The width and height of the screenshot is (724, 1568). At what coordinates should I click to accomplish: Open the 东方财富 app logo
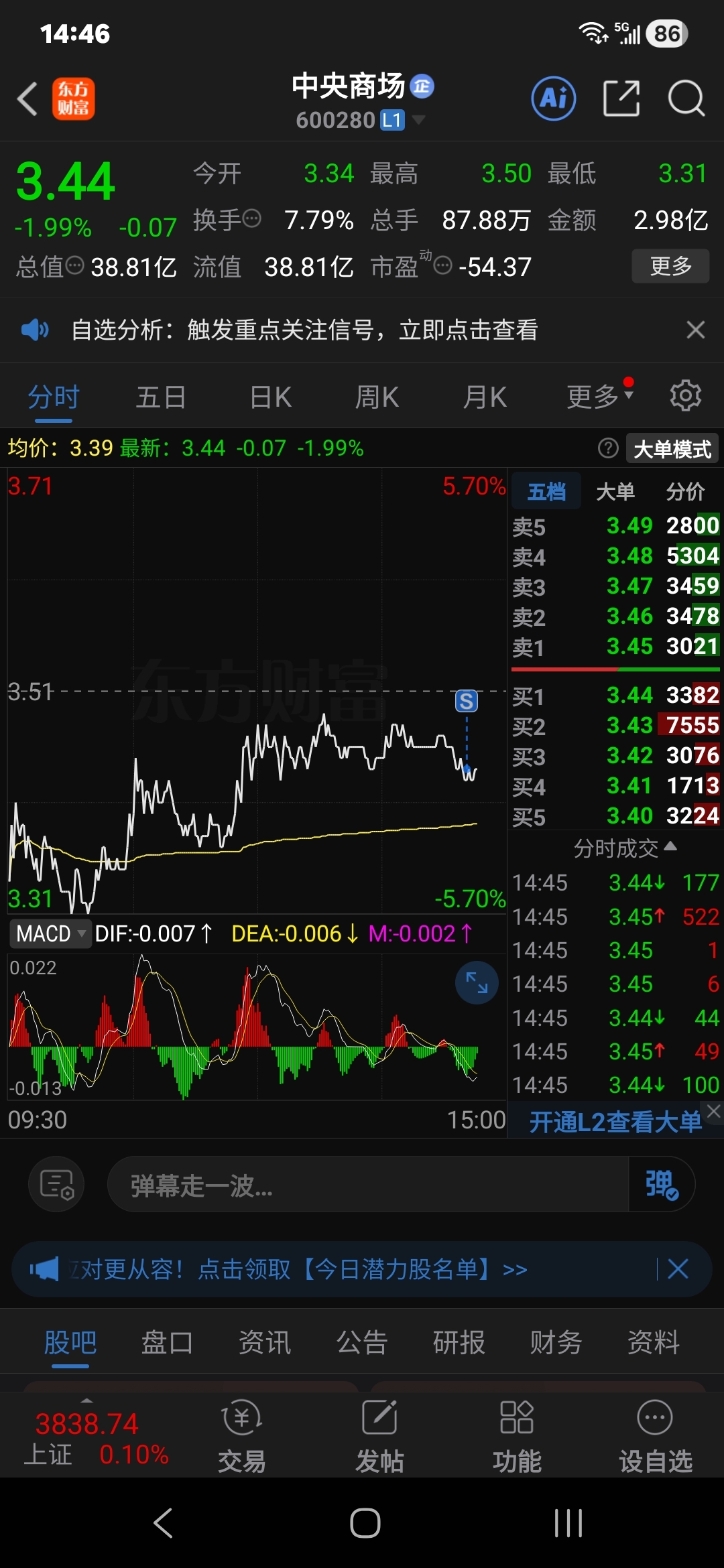[x=74, y=99]
